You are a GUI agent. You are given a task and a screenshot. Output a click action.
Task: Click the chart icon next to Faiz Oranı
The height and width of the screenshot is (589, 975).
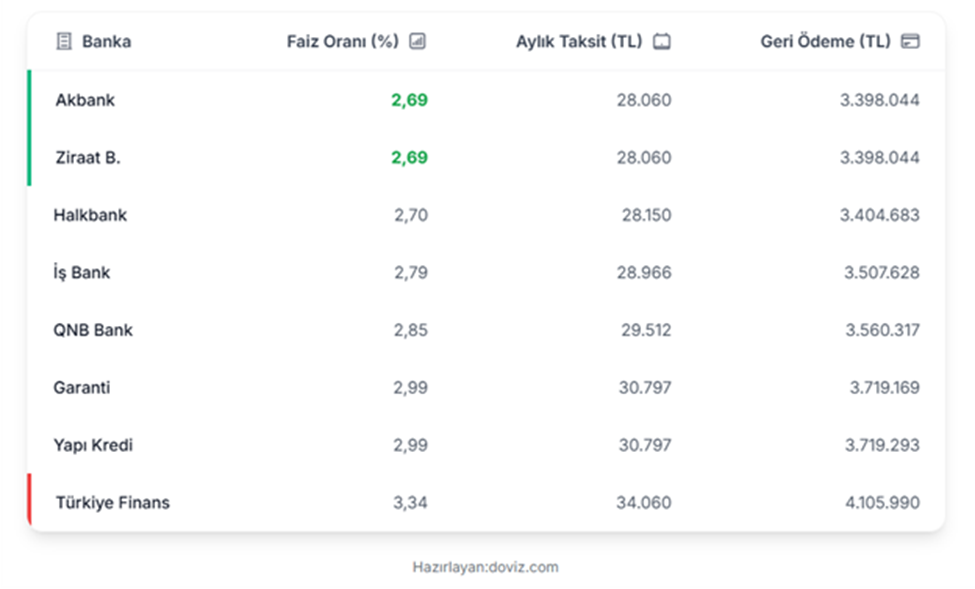pos(418,41)
